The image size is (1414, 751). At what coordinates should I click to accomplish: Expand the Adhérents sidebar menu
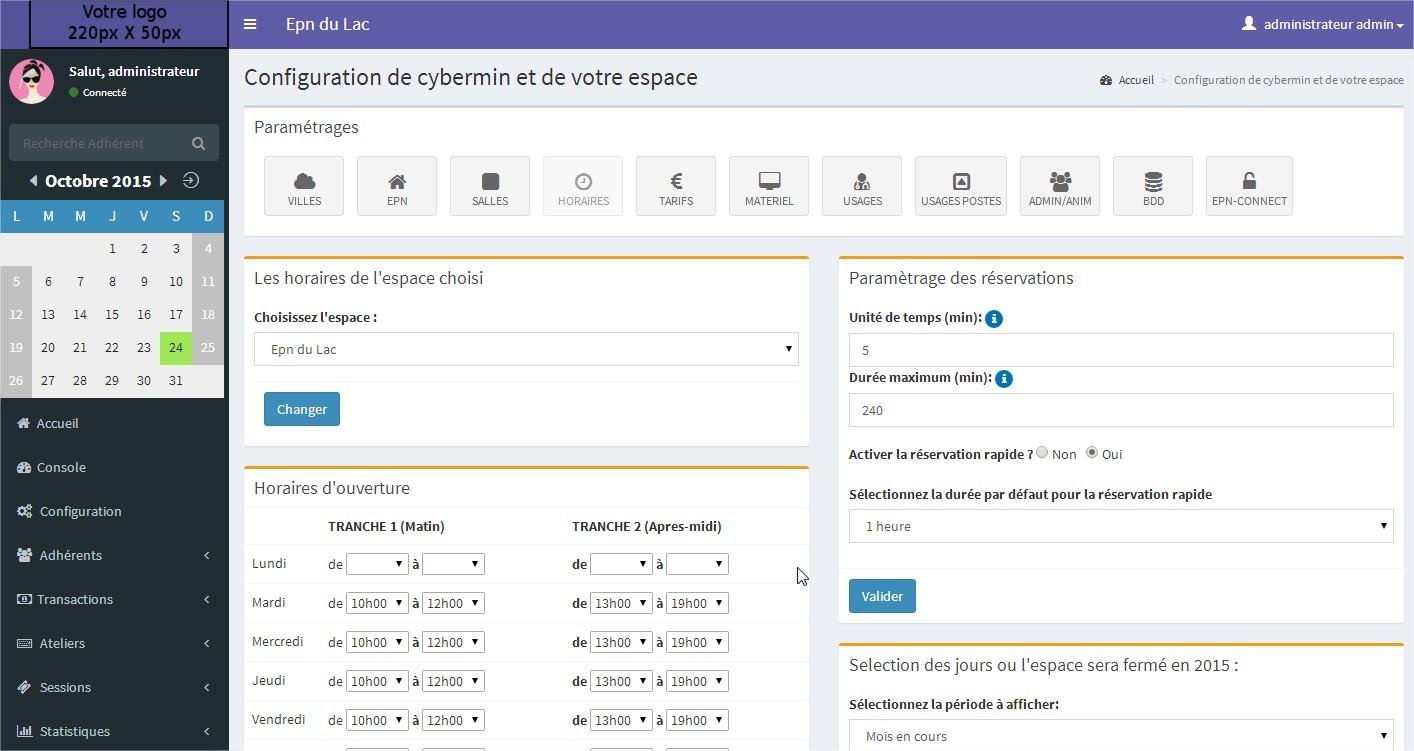(114, 555)
